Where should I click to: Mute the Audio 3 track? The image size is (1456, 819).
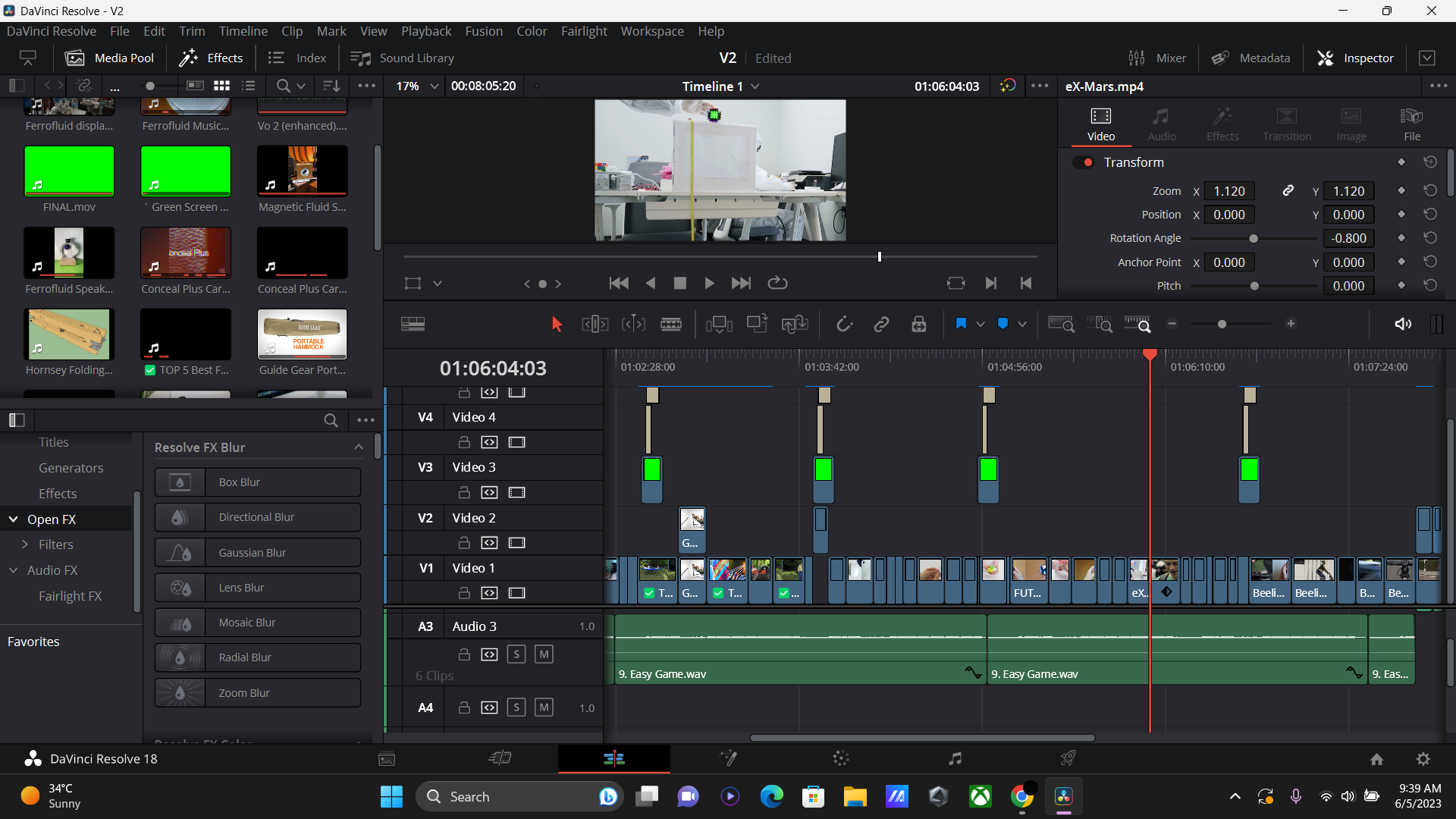click(x=543, y=654)
